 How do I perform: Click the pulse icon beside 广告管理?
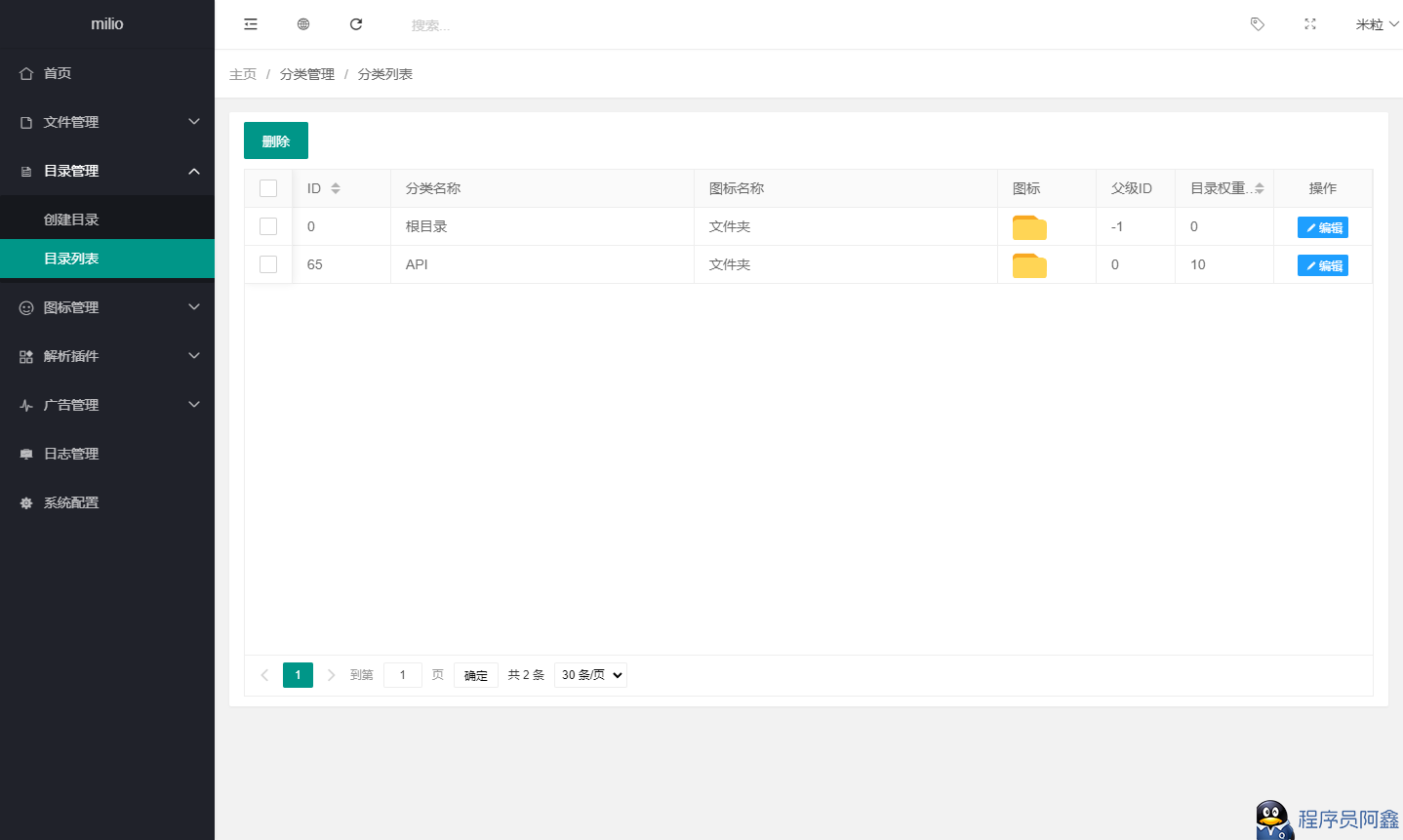coord(26,405)
